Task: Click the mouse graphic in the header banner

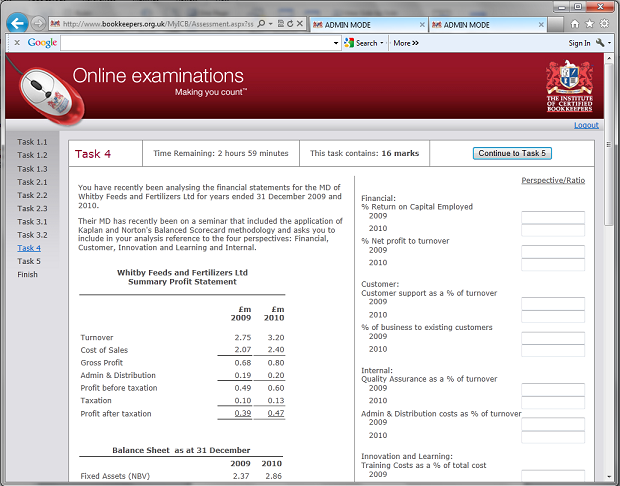Action: click(51, 96)
